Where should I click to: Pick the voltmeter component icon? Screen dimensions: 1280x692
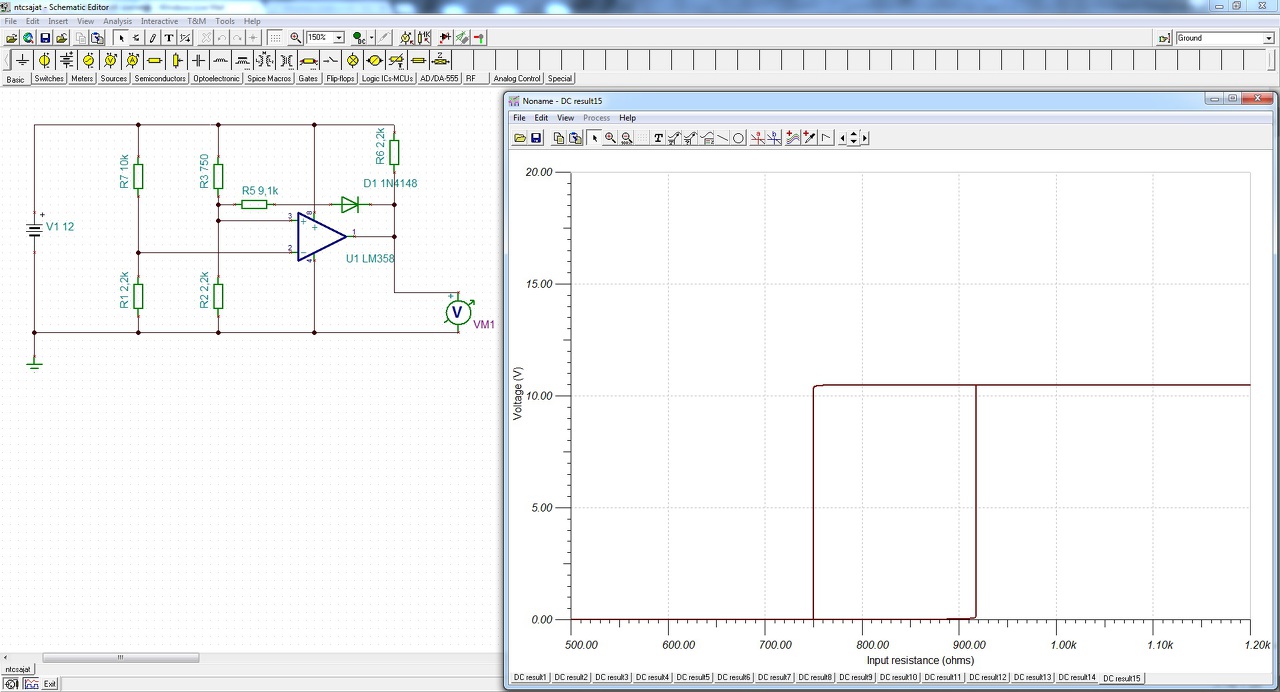tap(110, 60)
